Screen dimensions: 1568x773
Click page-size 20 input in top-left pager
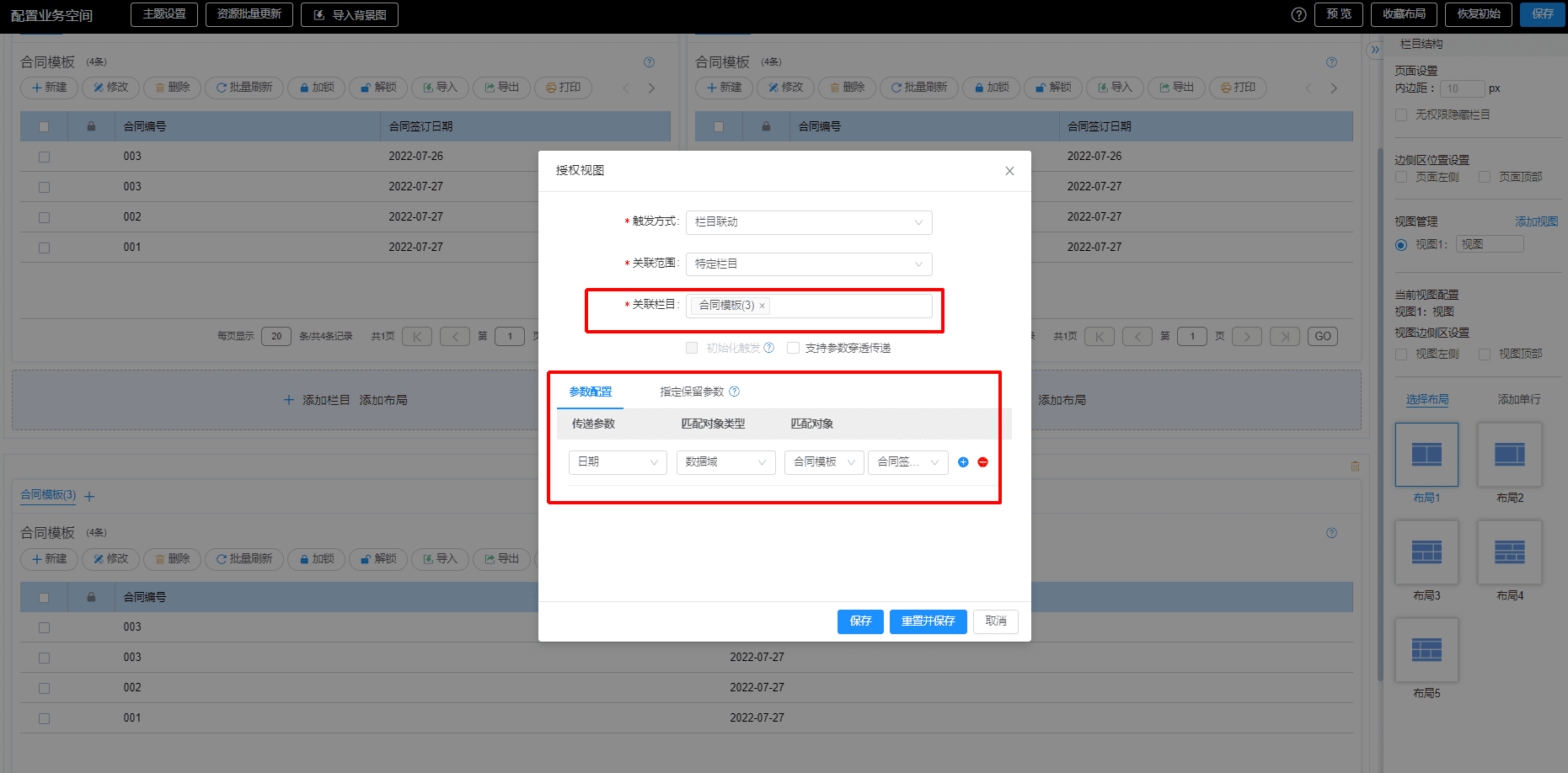(x=276, y=337)
